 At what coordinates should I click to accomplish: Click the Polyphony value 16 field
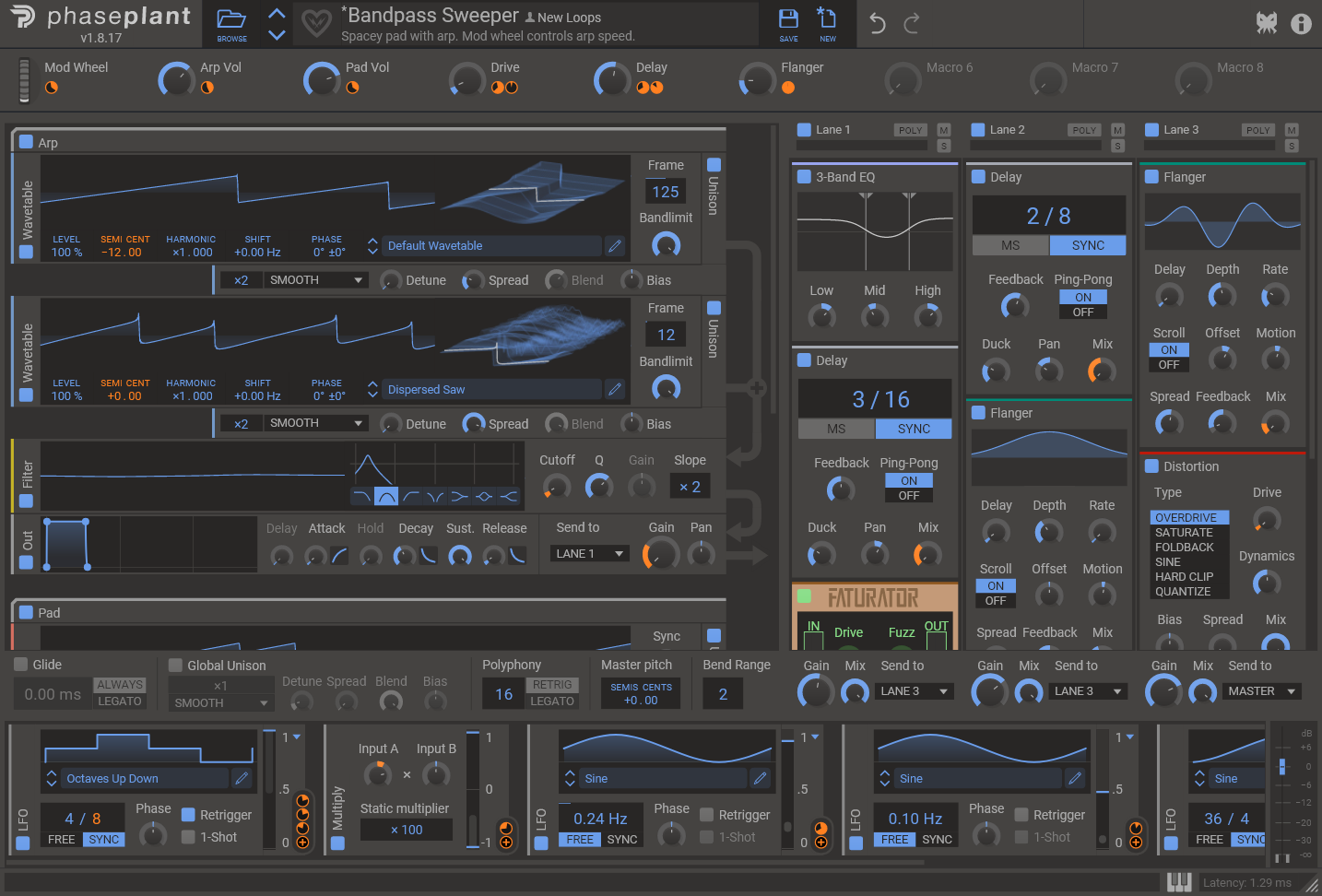pos(503,694)
